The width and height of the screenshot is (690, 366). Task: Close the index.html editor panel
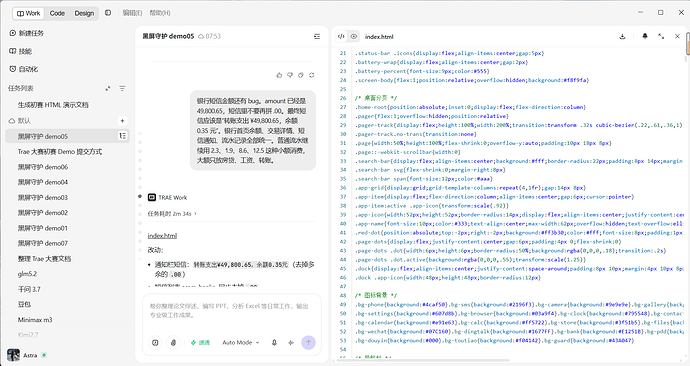tap(677, 37)
